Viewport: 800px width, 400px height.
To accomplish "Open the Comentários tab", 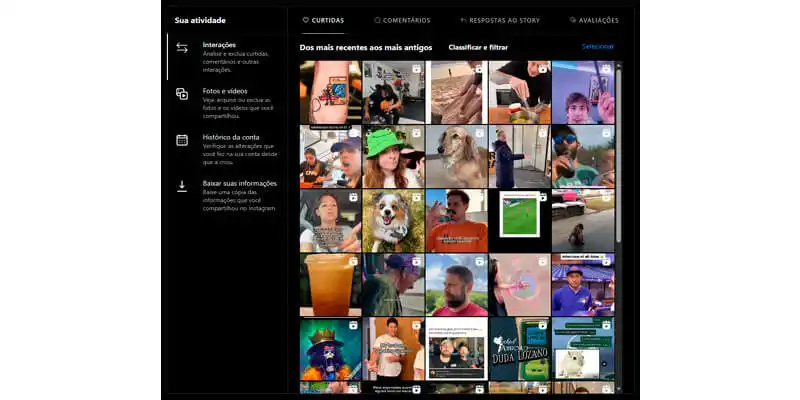I will pyautogui.click(x=406, y=20).
